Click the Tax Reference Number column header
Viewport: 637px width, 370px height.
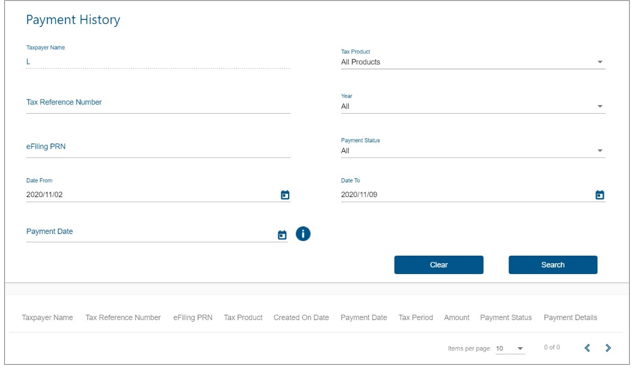[x=123, y=318]
